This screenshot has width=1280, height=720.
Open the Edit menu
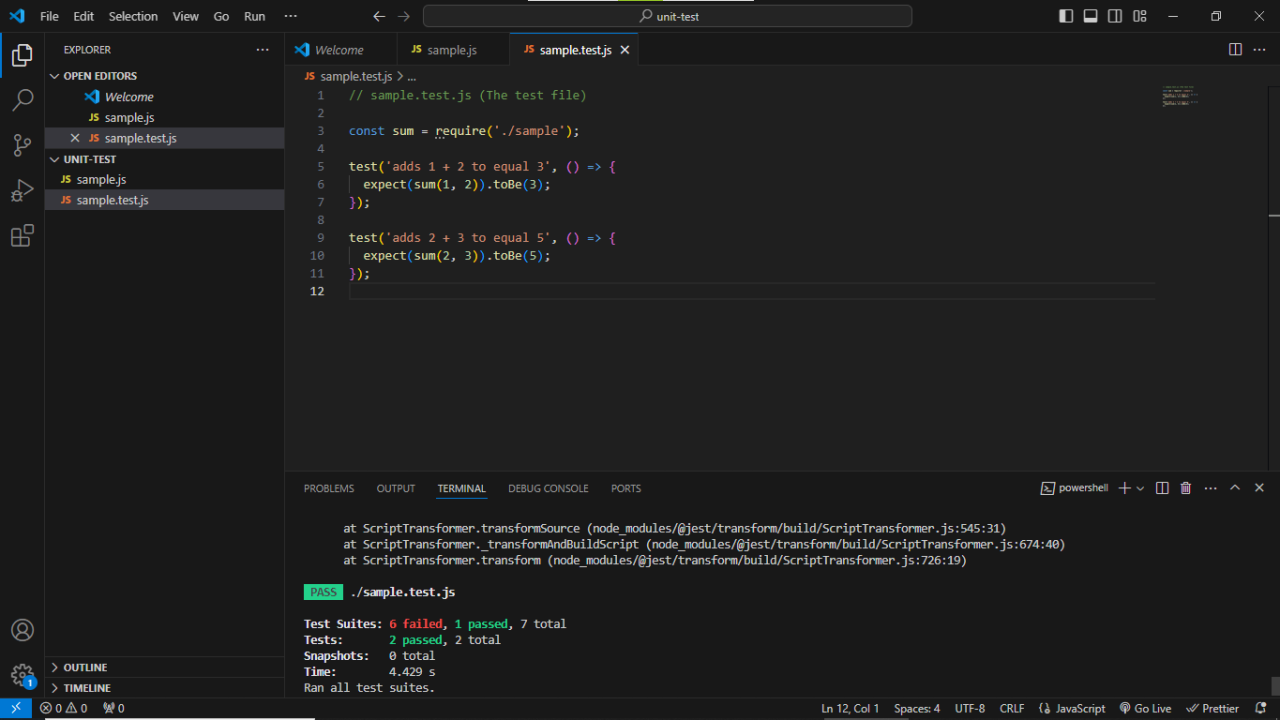pos(84,16)
